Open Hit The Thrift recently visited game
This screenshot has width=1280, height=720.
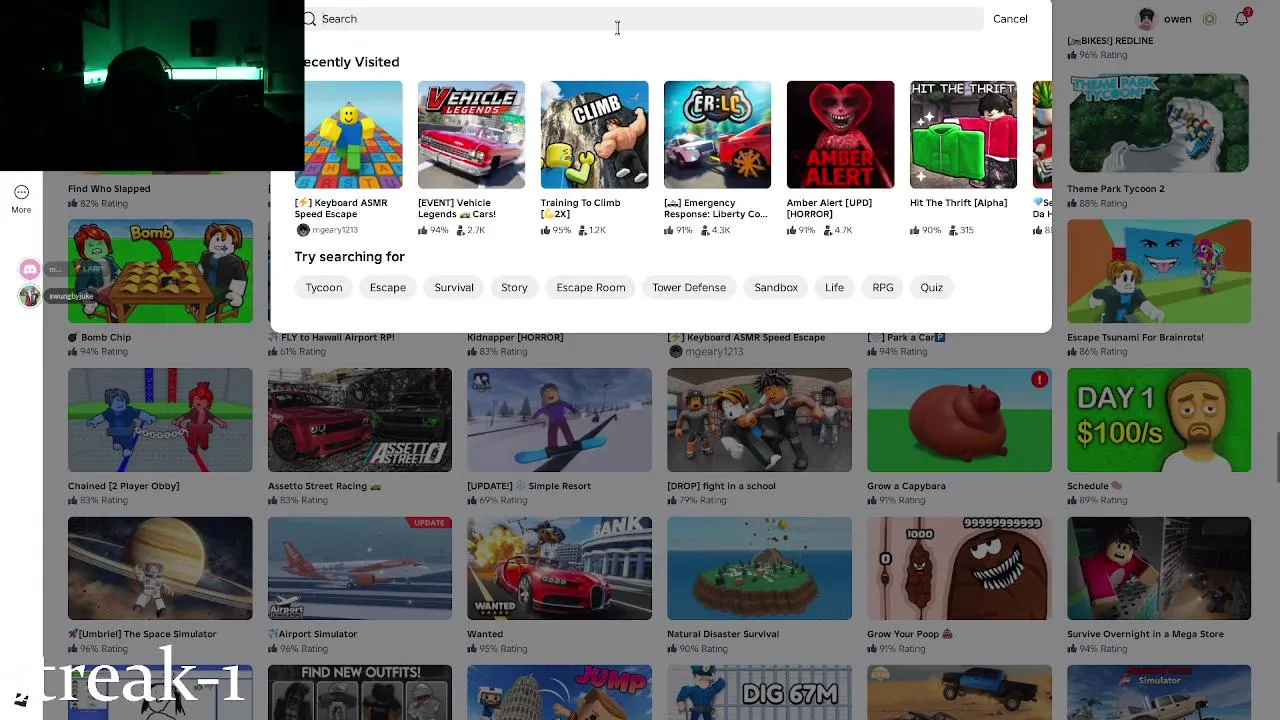pos(963,135)
